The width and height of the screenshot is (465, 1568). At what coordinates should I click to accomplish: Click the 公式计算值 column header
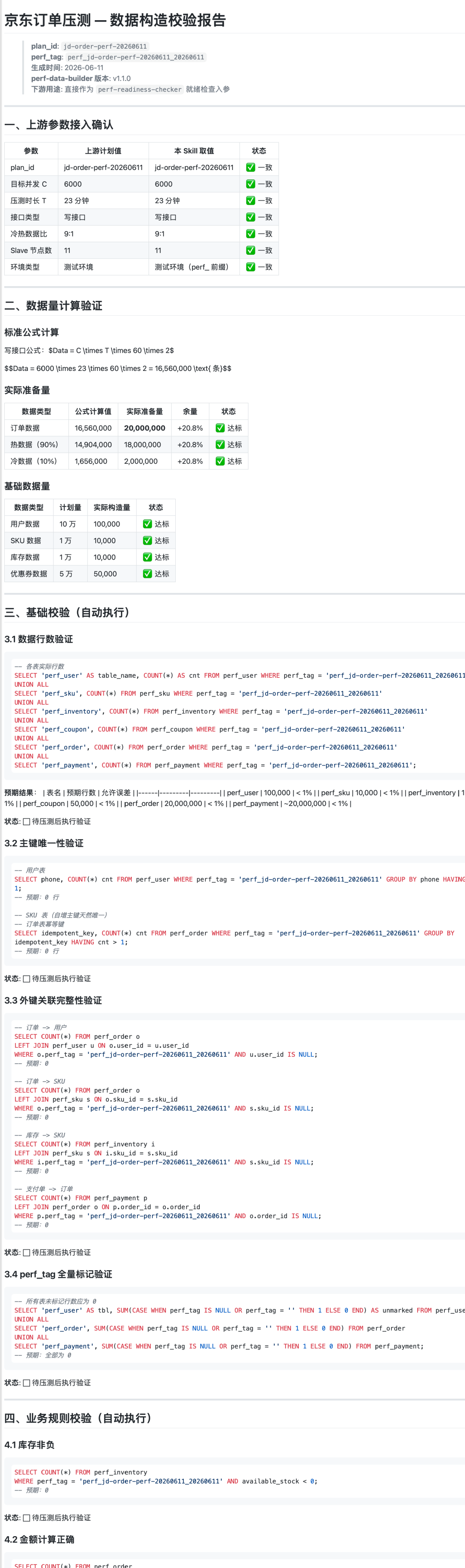[x=93, y=411]
